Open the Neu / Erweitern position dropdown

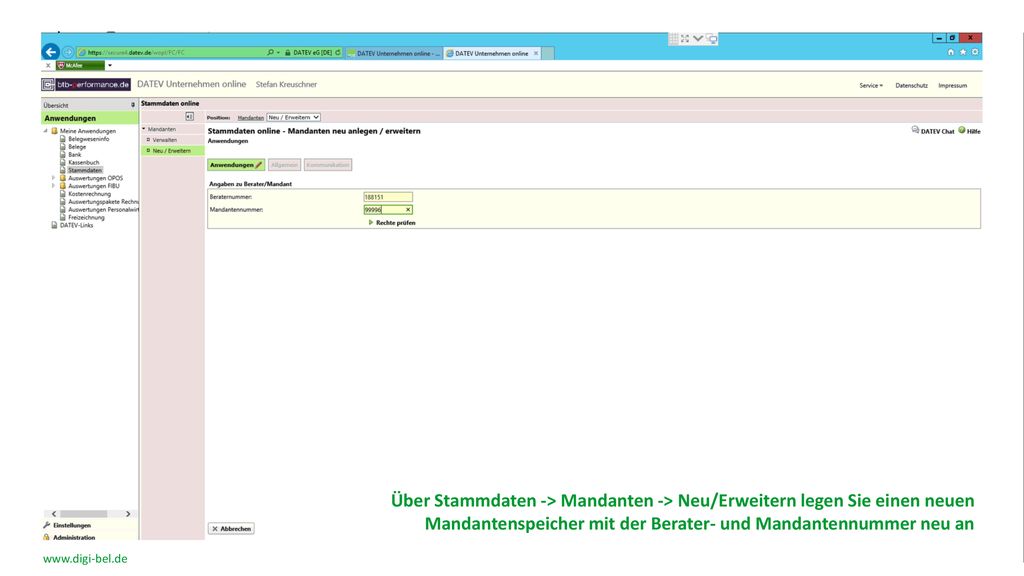point(293,118)
